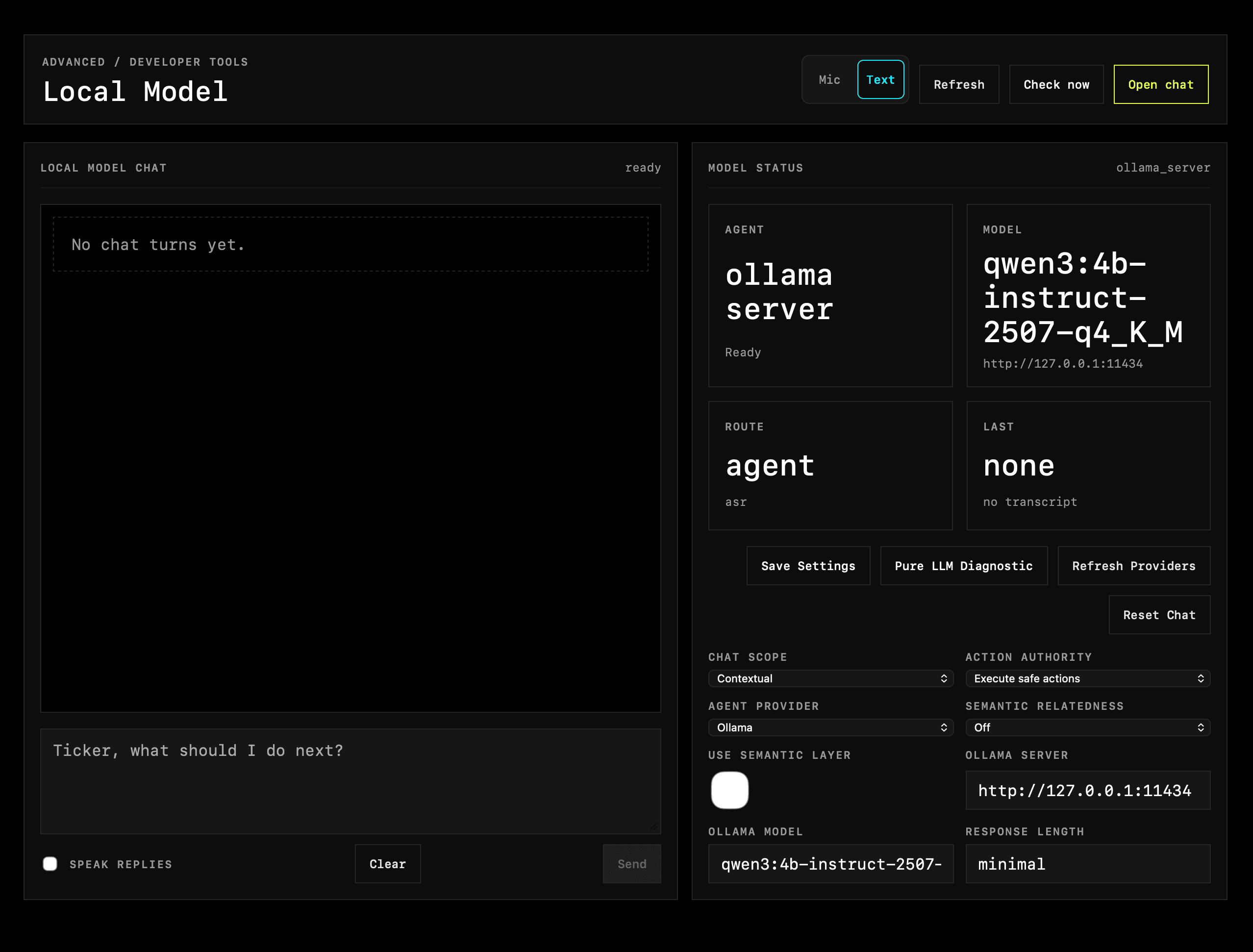The height and width of the screenshot is (952, 1253).
Task: Expand the Agent Provider dropdown
Action: click(x=830, y=727)
